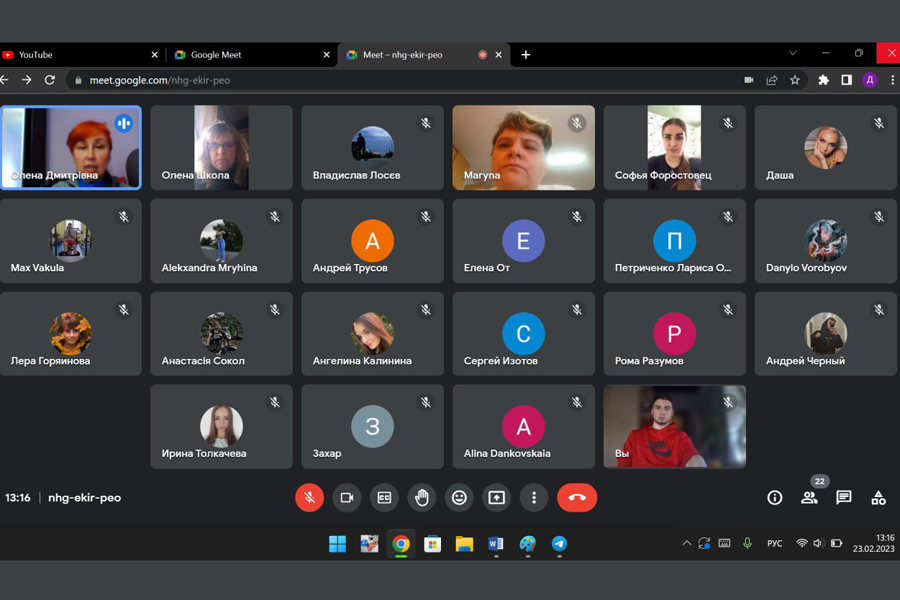Open a new browser tab

click(525, 55)
